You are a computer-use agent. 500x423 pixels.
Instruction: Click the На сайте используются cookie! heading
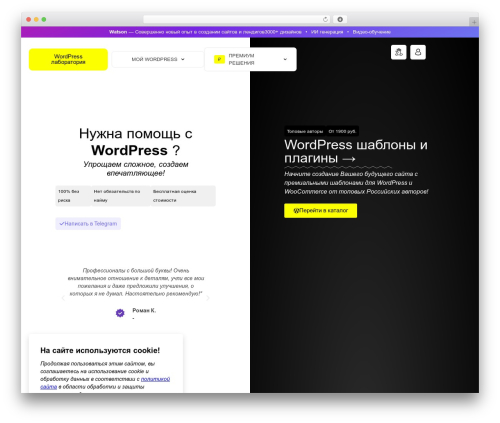[x=100, y=350]
